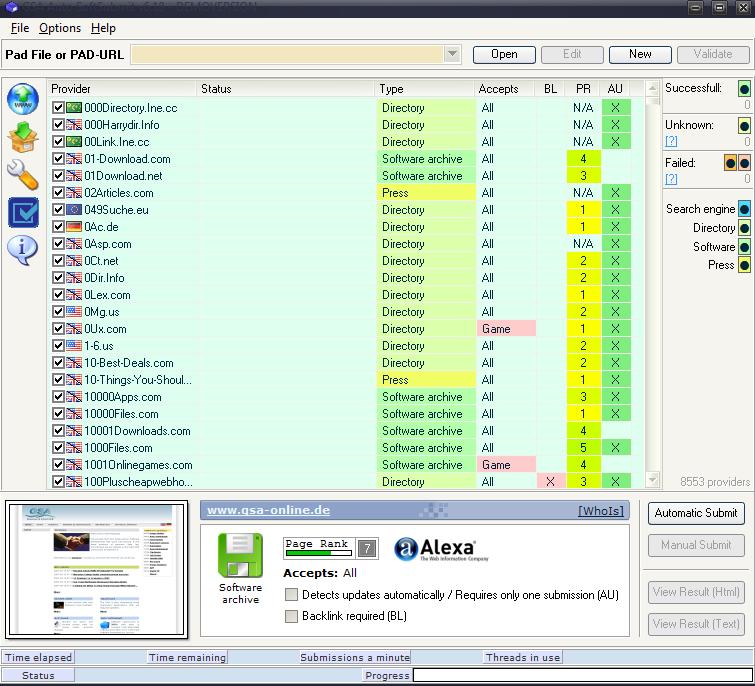Click the question mark under Unknown
The image size is (755, 686).
(x=671, y=141)
